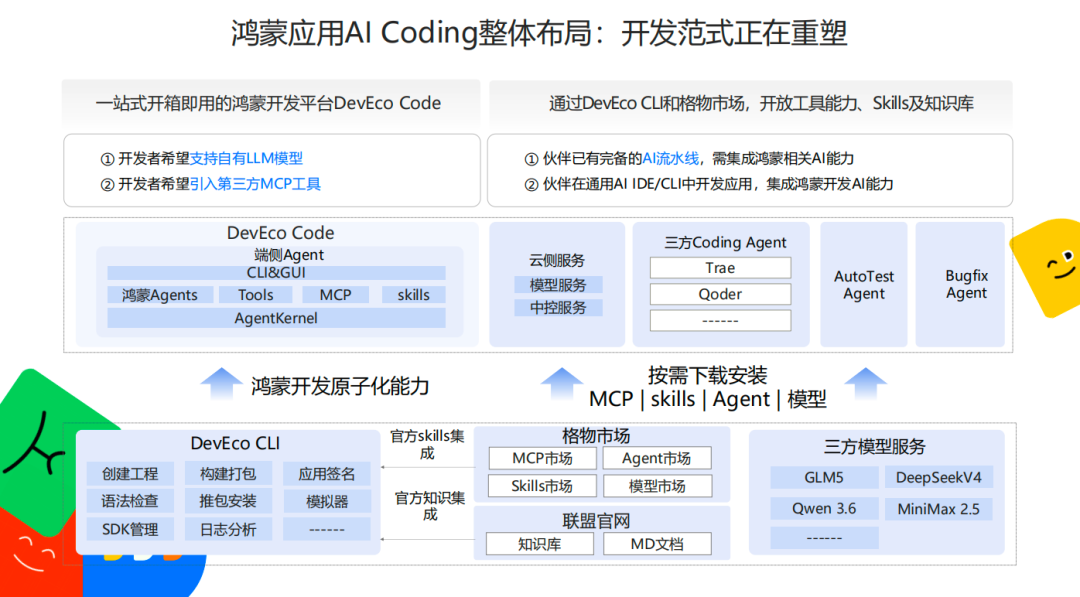Click the 格物市场 heading

pyautogui.click(x=596, y=436)
